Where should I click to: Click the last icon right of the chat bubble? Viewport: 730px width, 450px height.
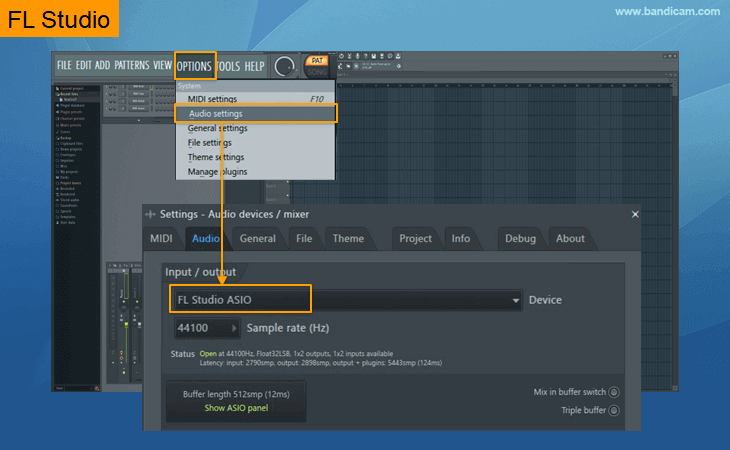tap(398, 56)
